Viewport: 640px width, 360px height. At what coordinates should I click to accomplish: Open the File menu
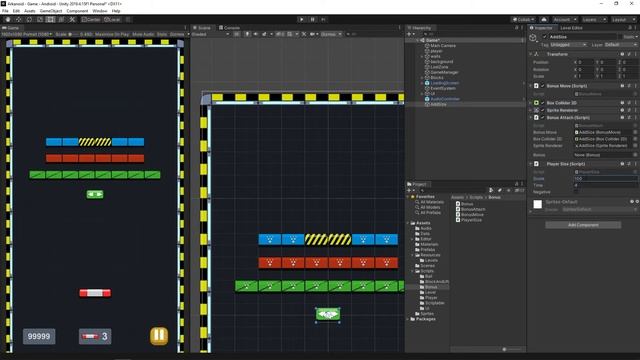pyautogui.click(x=5, y=11)
